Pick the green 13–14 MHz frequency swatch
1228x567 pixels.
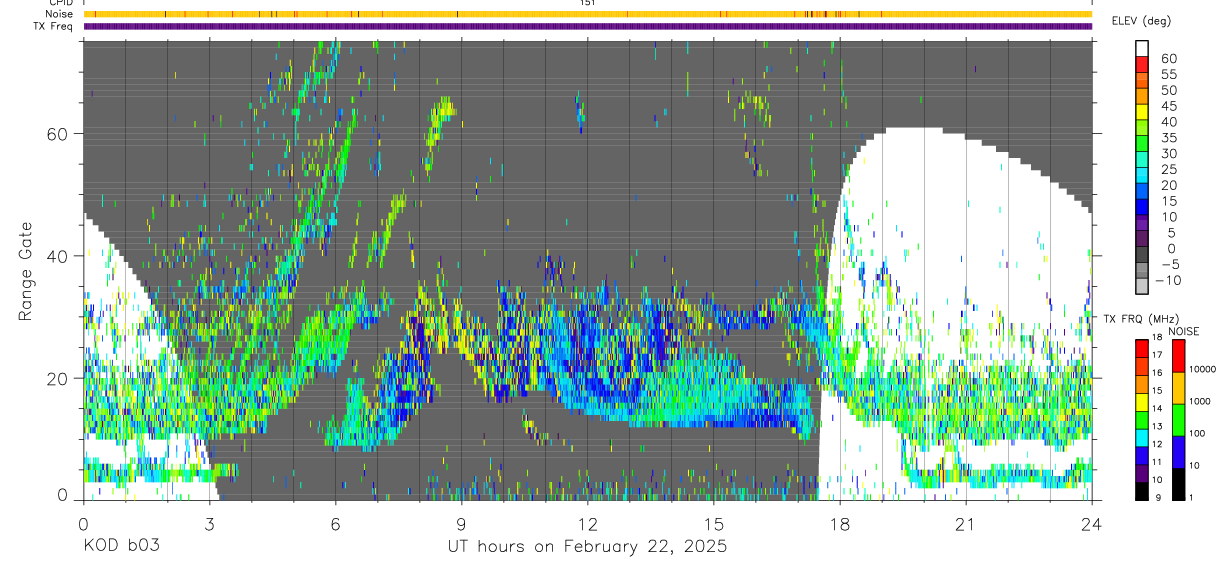tap(1142, 420)
